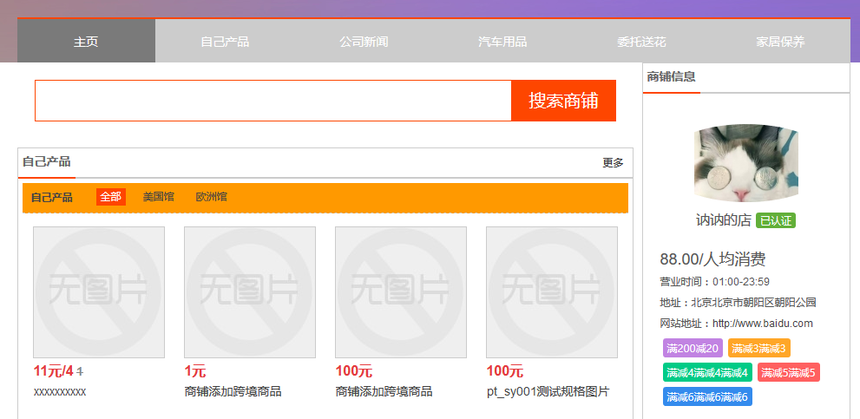The width and height of the screenshot is (860, 419).
Task: Click the cat avatar of the shop
Action: coord(746,166)
